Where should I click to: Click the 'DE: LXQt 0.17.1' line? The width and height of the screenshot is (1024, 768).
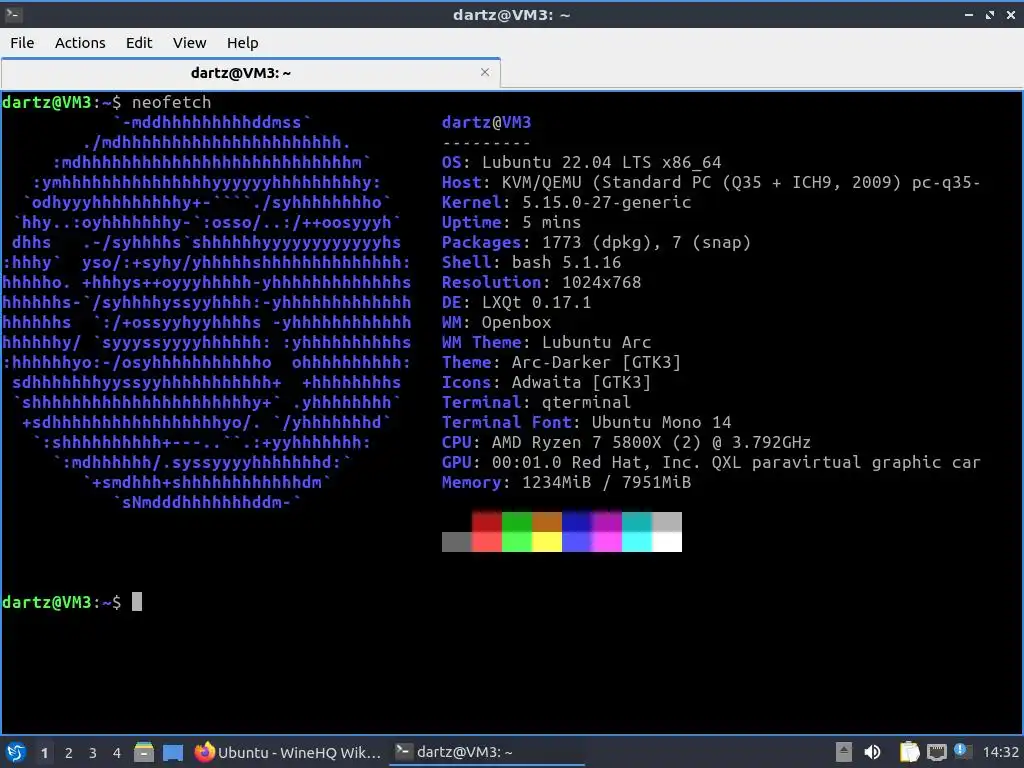click(x=516, y=302)
